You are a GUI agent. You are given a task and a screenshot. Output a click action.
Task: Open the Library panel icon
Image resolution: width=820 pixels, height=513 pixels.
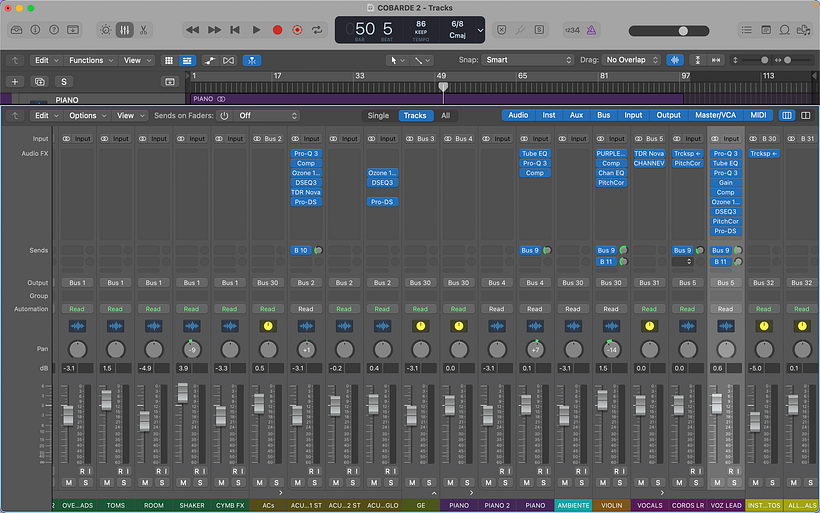click(x=17, y=30)
